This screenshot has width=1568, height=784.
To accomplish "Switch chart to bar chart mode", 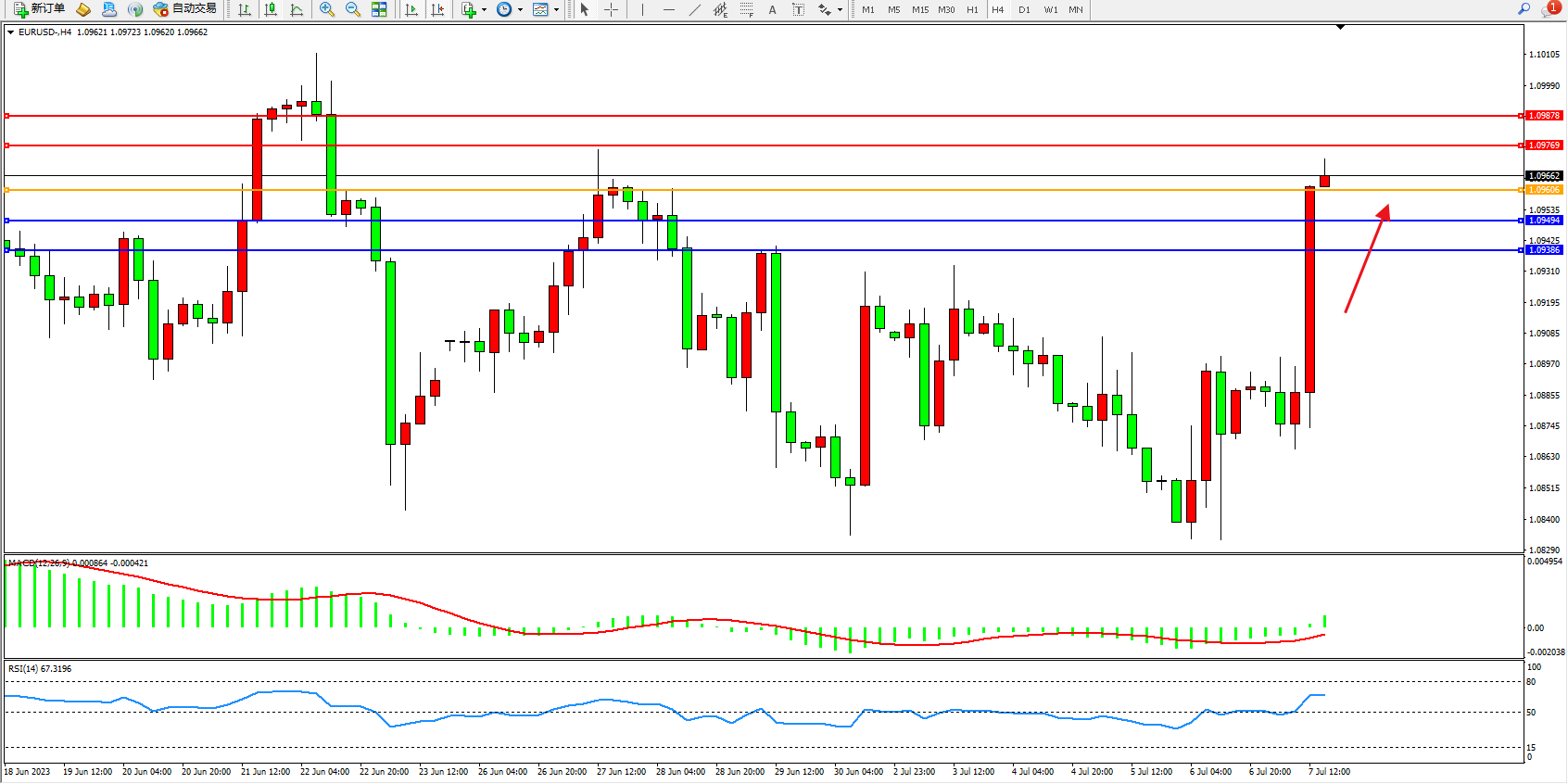I will (x=245, y=9).
